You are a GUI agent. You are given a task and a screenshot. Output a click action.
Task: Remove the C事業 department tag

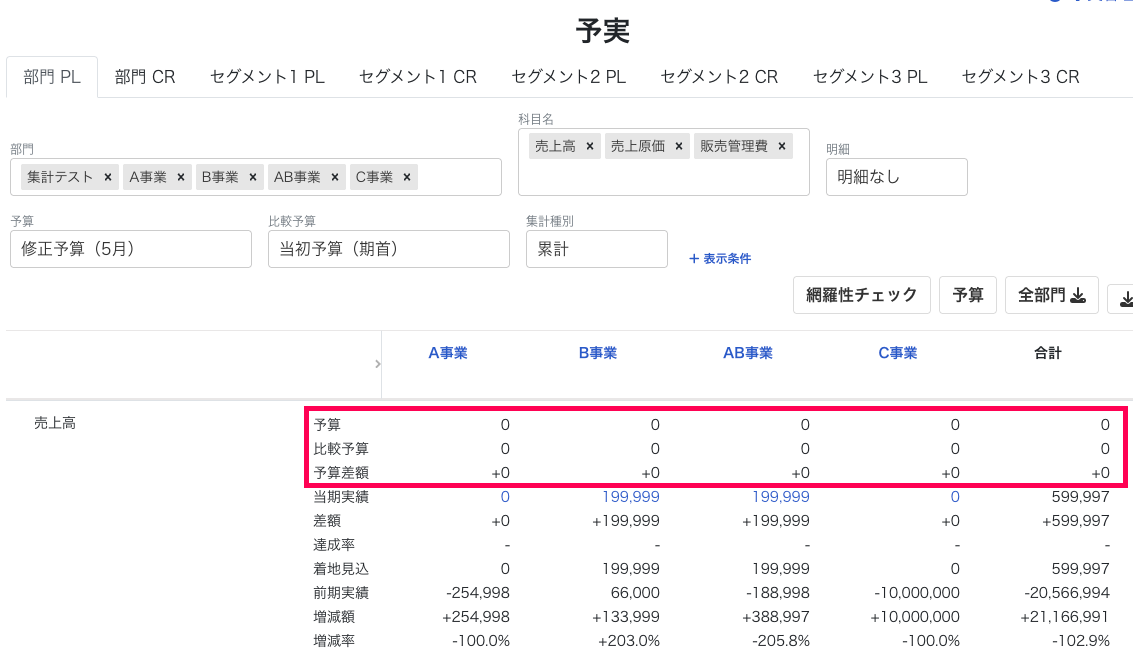point(407,177)
